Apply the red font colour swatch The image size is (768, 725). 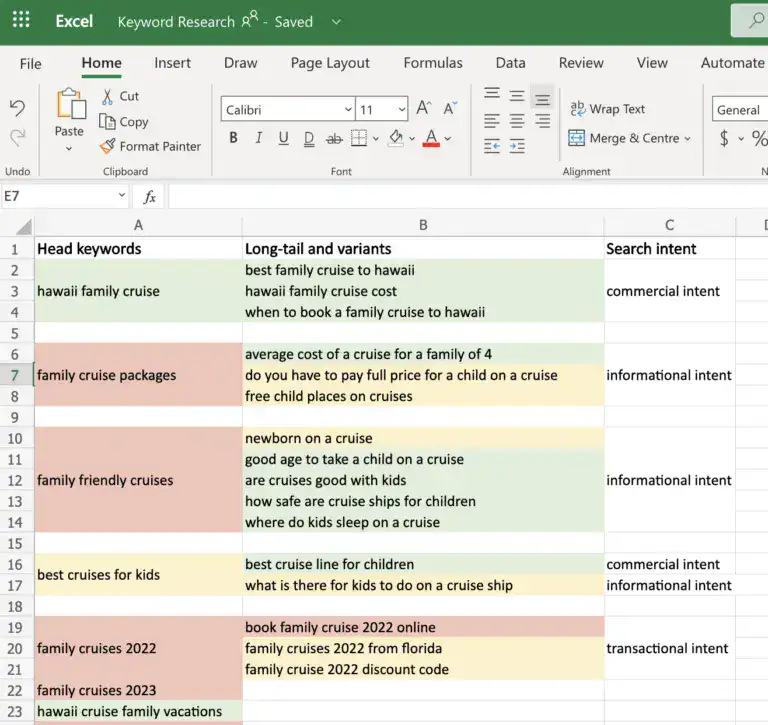(431, 138)
